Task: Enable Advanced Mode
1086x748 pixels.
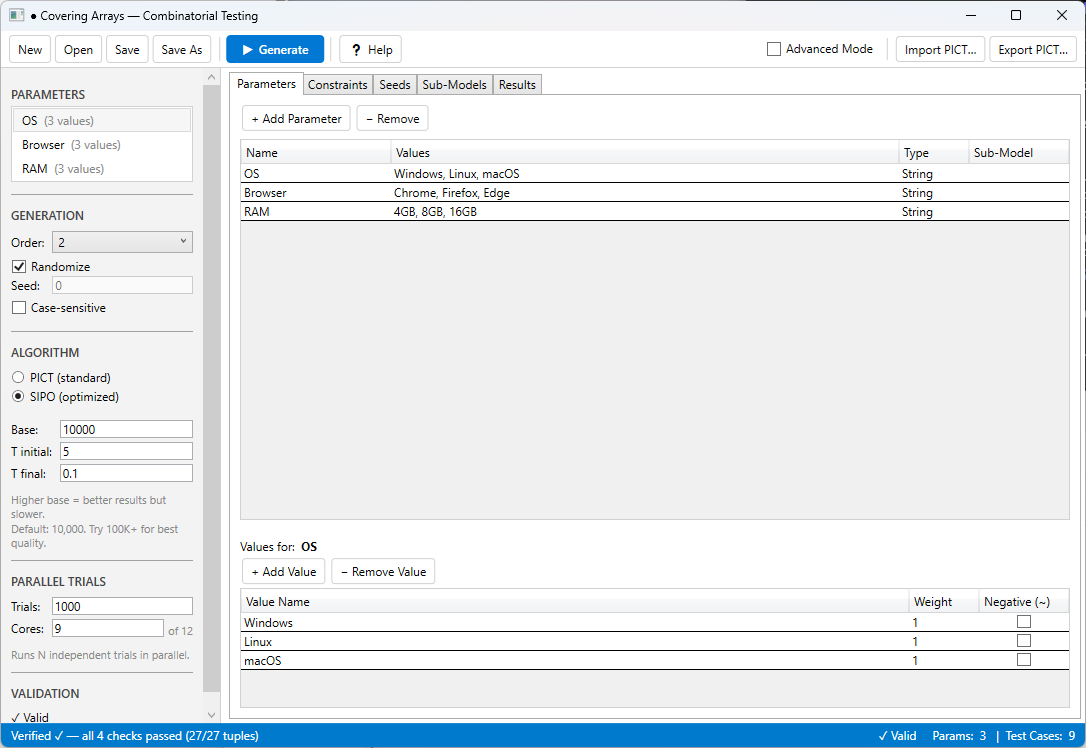Action: pos(773,48)
